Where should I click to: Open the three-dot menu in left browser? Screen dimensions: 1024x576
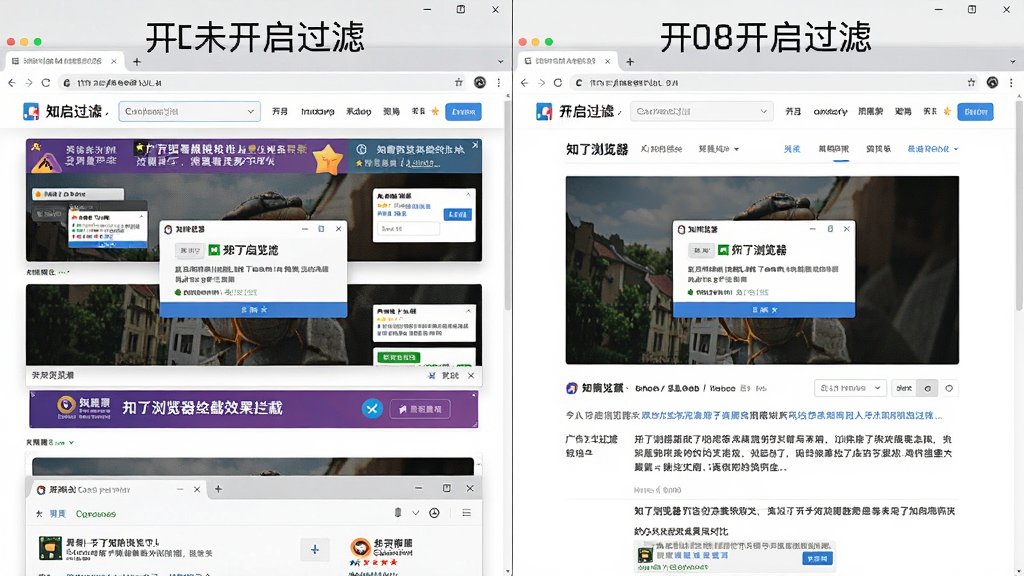499,82
